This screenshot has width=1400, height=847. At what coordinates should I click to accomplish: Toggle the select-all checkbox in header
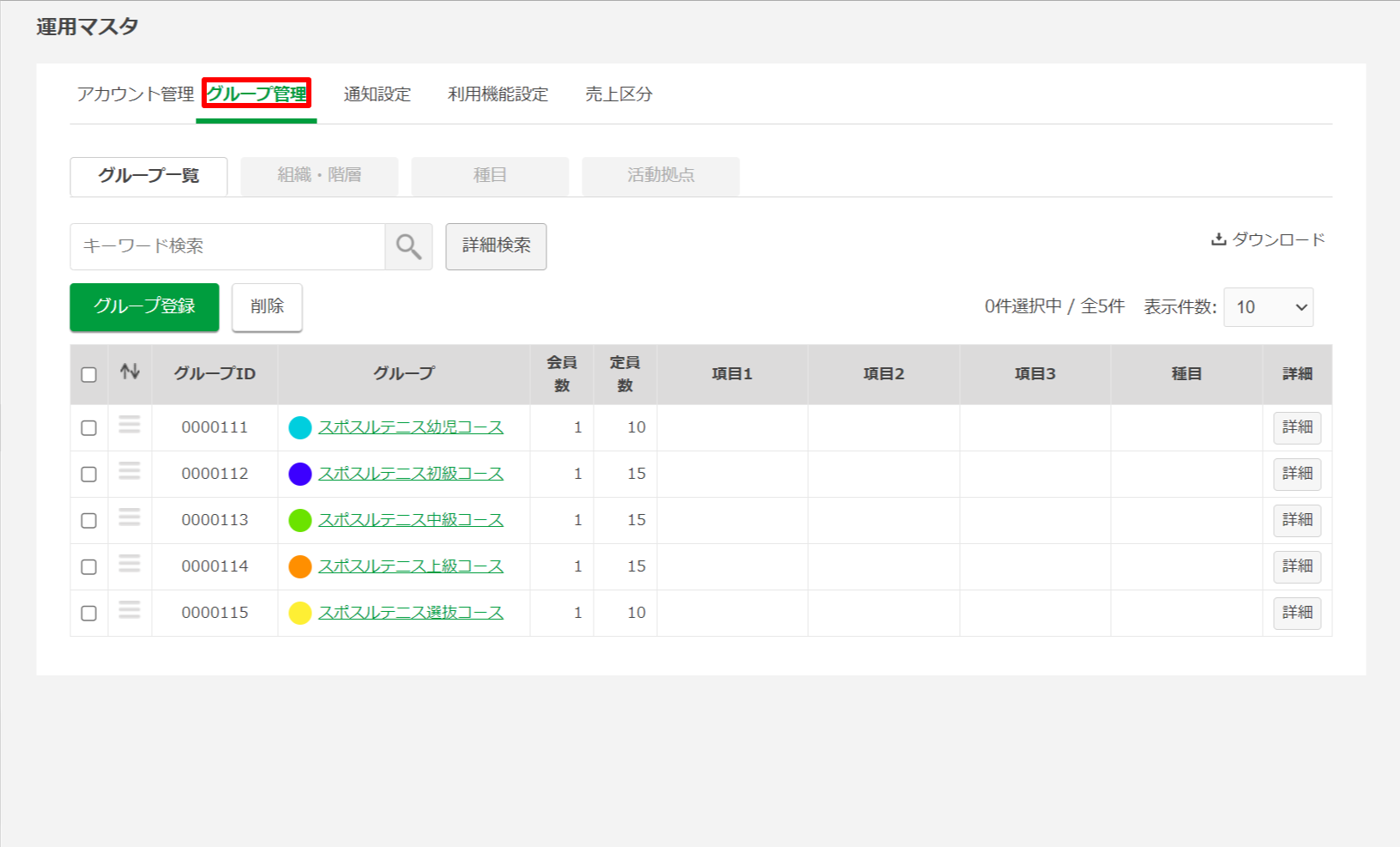[x=88, y=375]
